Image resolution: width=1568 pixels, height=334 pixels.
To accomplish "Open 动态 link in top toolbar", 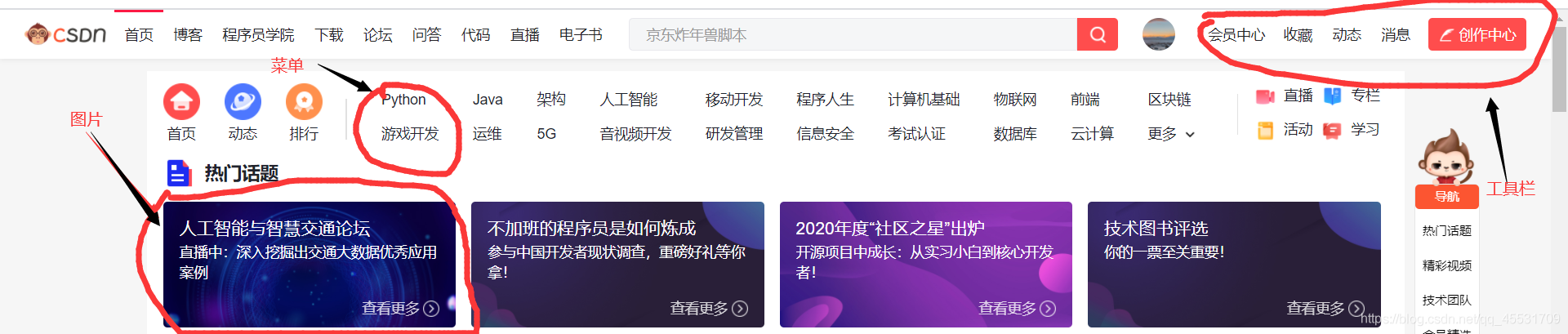I will click(1347, 35).
